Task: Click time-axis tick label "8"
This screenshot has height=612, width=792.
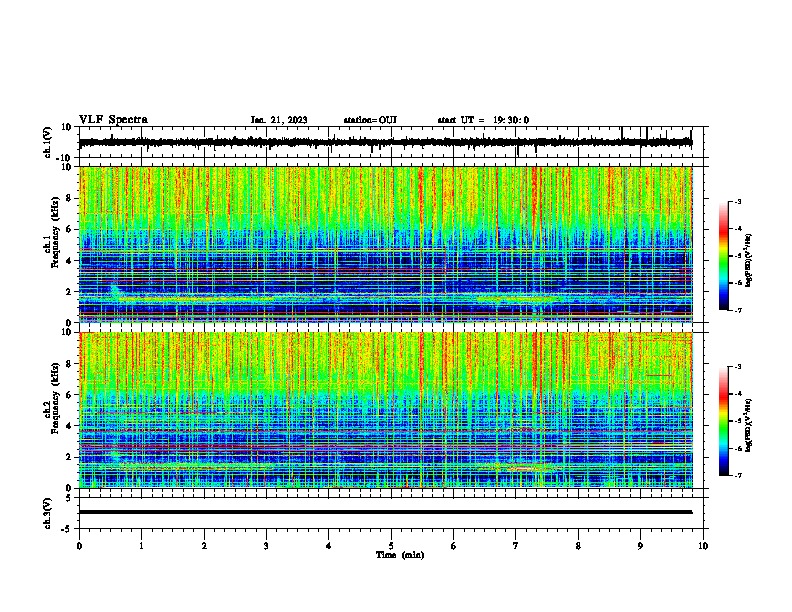Action: tap(578, 546)
